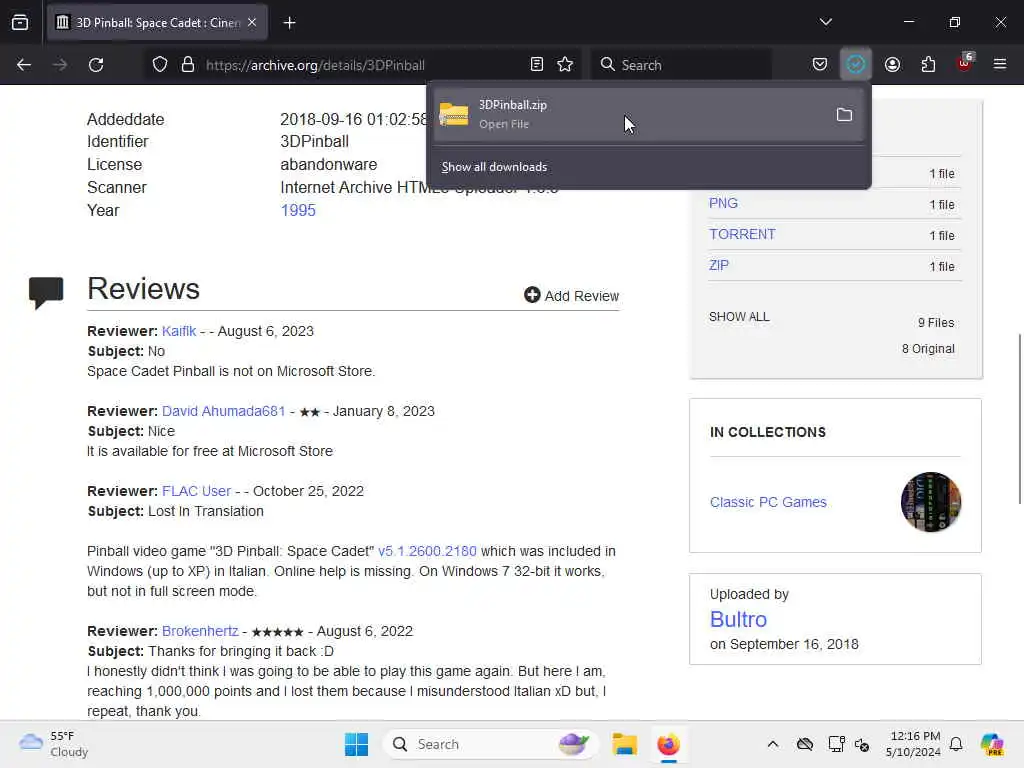Click the Classic PC Games thumbnail

[931, 502]
